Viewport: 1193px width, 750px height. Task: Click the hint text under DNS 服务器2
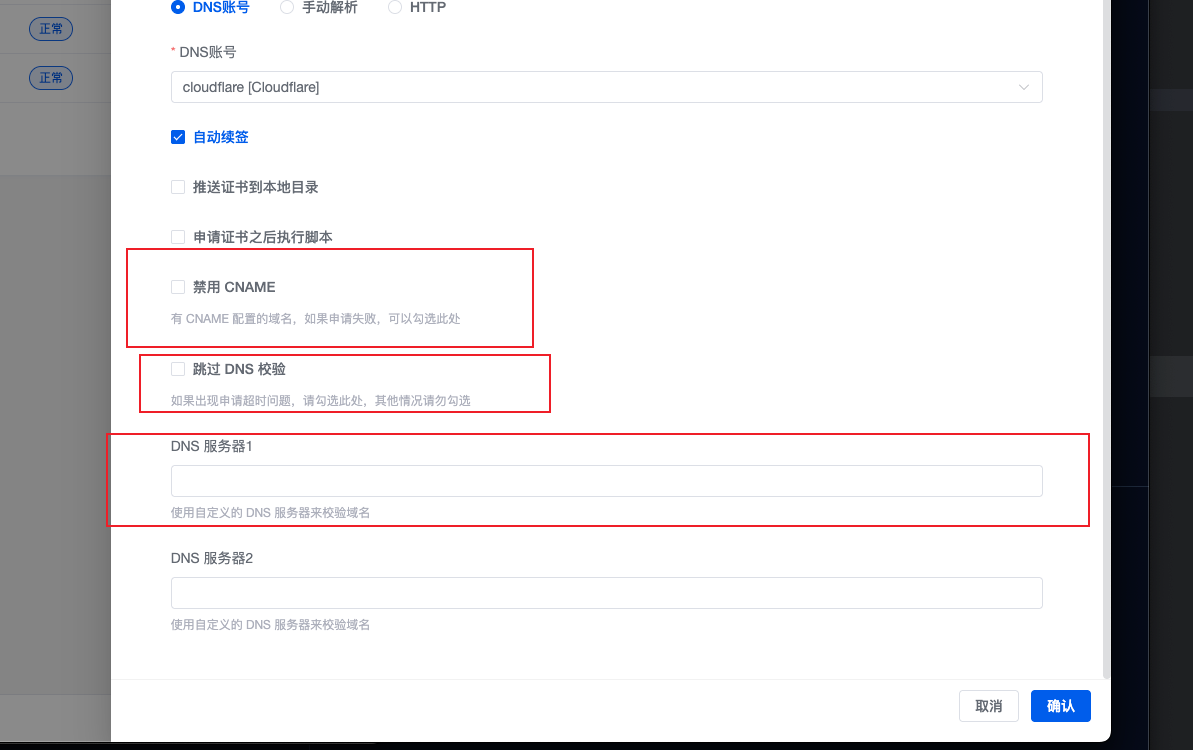(x=270, y=625)
